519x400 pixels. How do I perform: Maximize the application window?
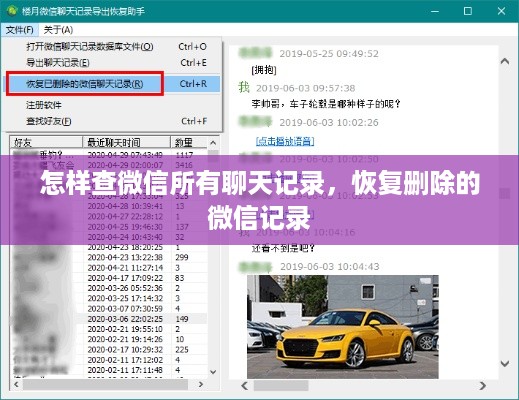point(468,11)
